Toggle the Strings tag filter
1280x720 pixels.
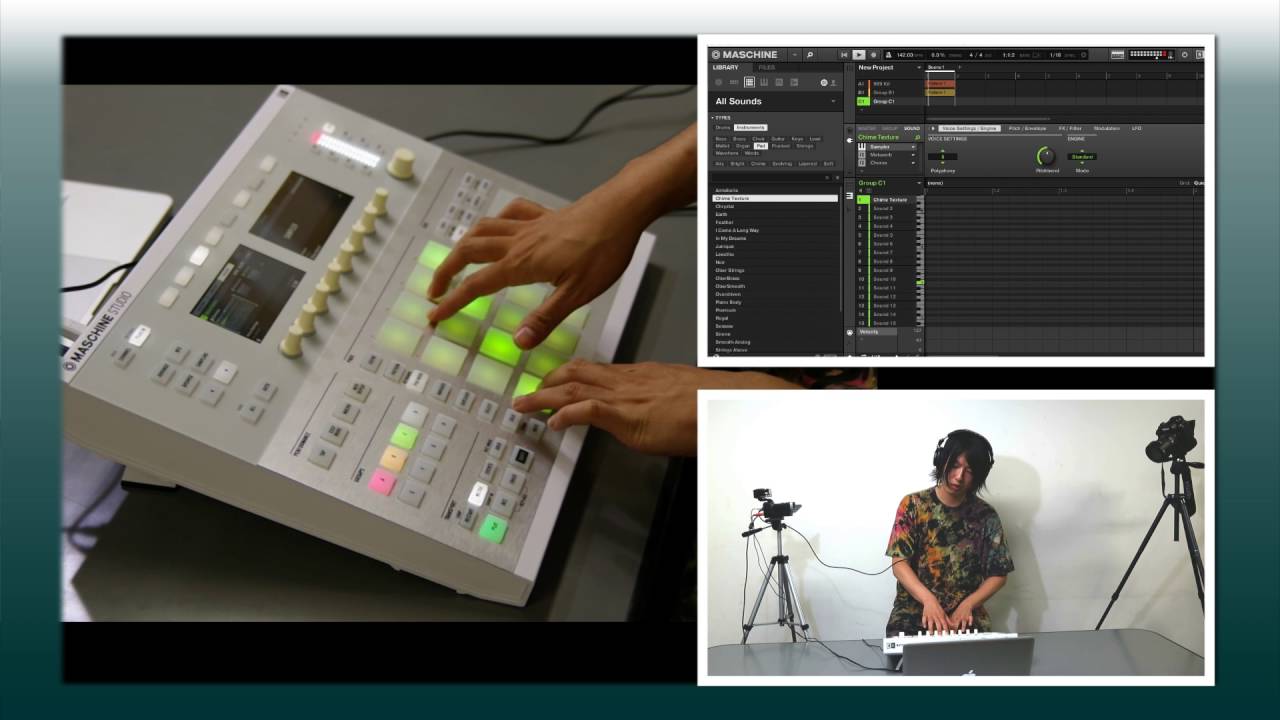pyautogui.click(x=805, y=146)
